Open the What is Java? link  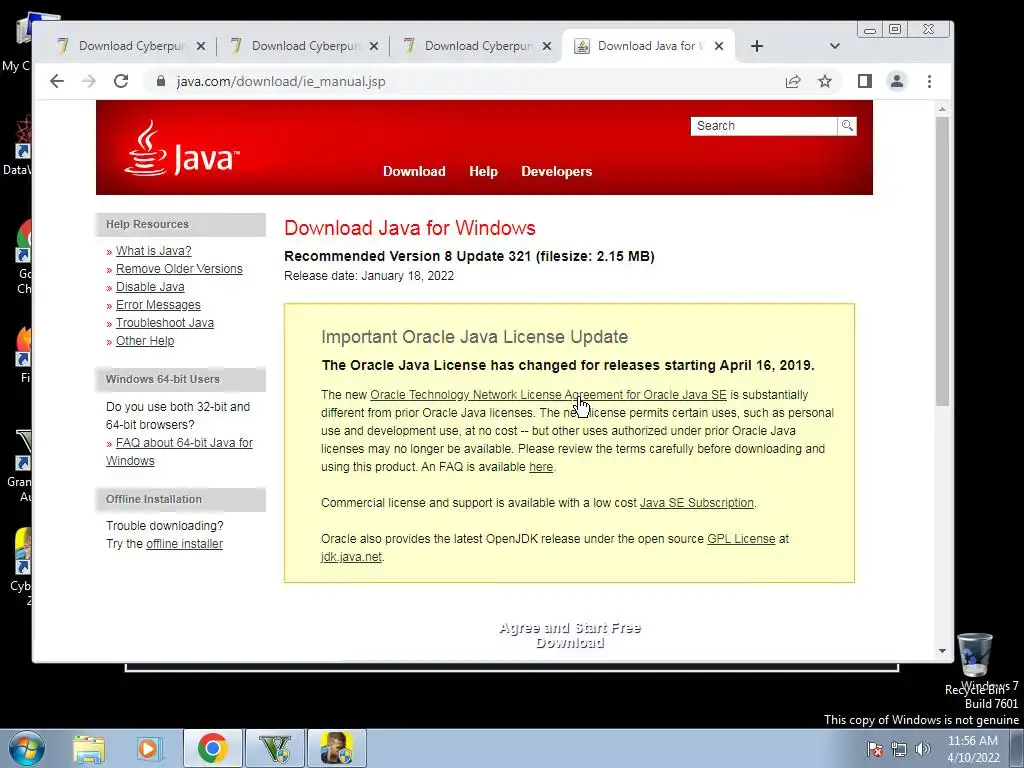pyautogui.click(x=153, y=251)
